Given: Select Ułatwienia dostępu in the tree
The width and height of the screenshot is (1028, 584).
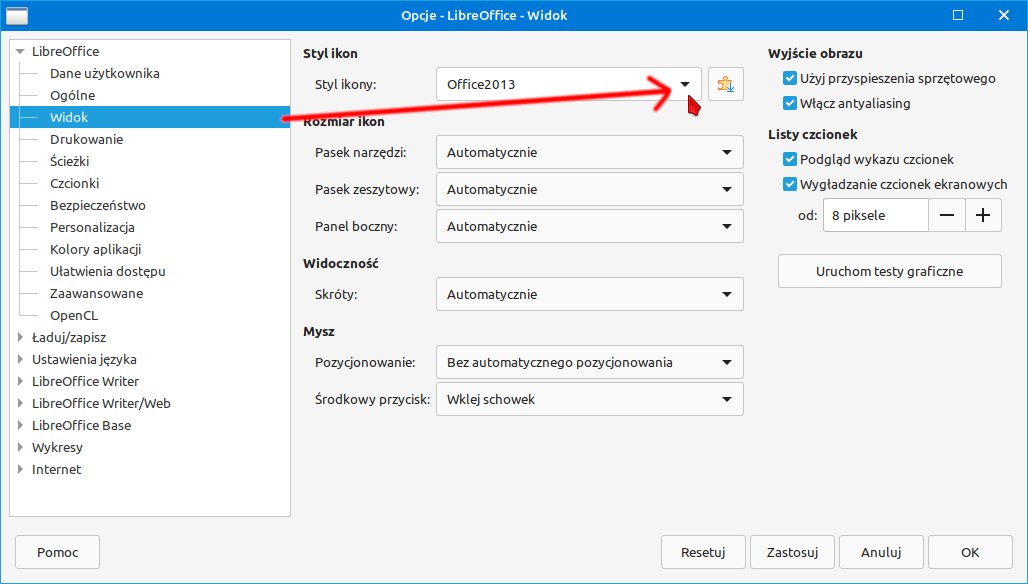Looking at the screenshot, I should [108, 271].
